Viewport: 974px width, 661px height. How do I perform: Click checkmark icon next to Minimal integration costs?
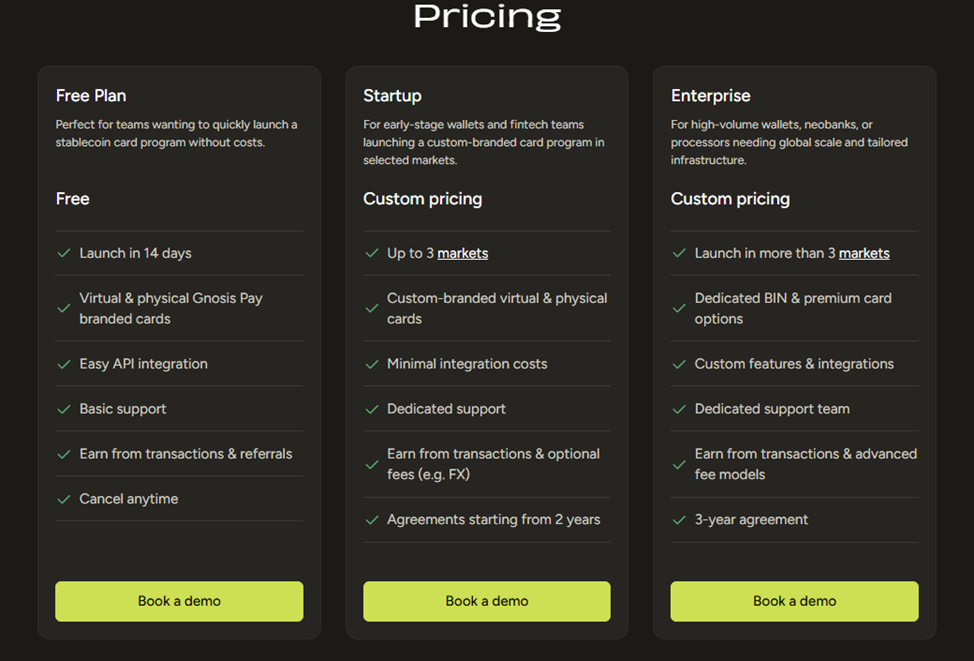[x=372, y=364]
